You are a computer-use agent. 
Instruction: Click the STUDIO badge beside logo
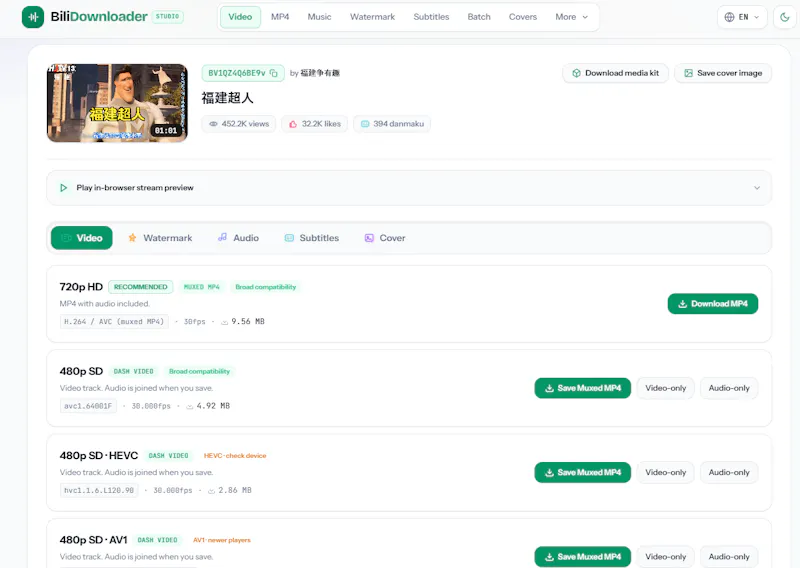167,17
